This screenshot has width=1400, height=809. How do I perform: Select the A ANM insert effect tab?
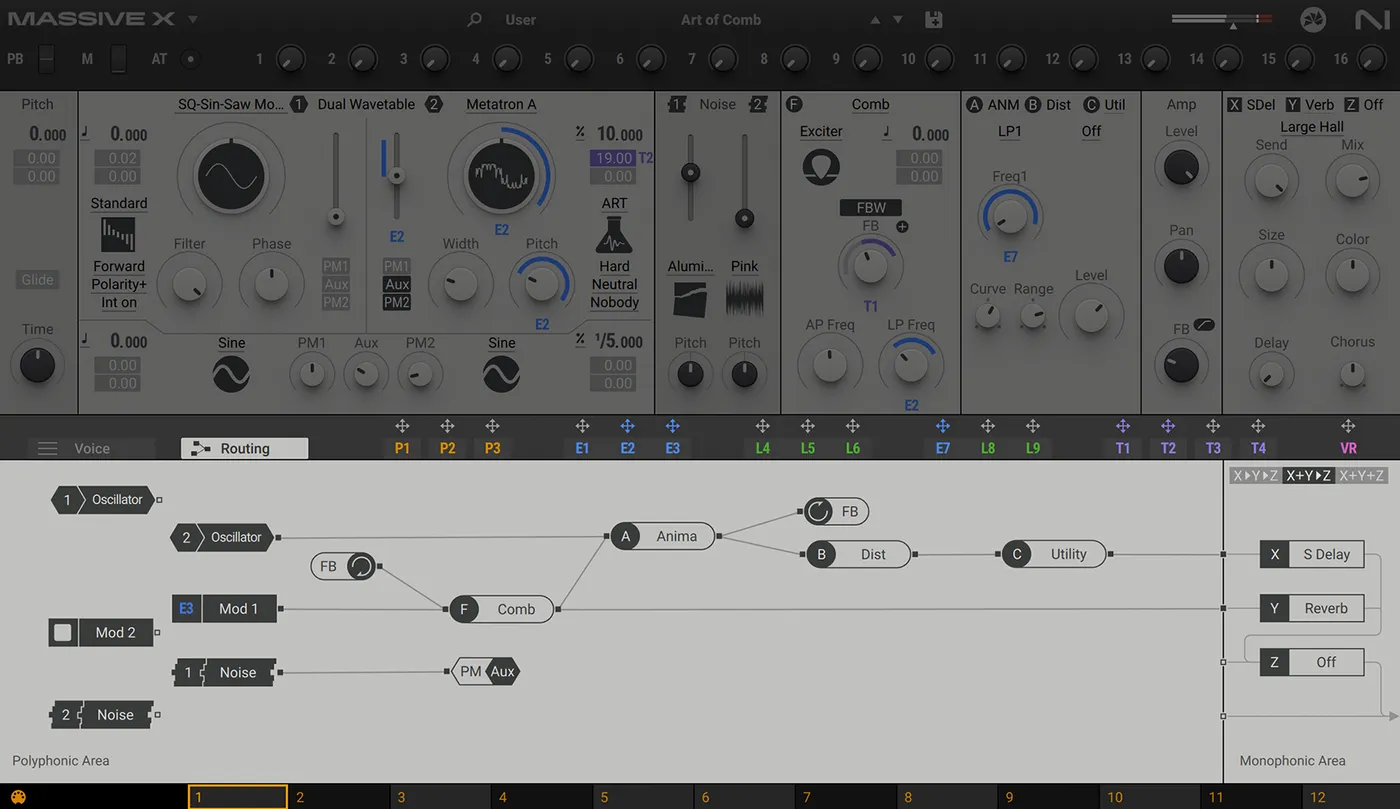coord(993,104)
